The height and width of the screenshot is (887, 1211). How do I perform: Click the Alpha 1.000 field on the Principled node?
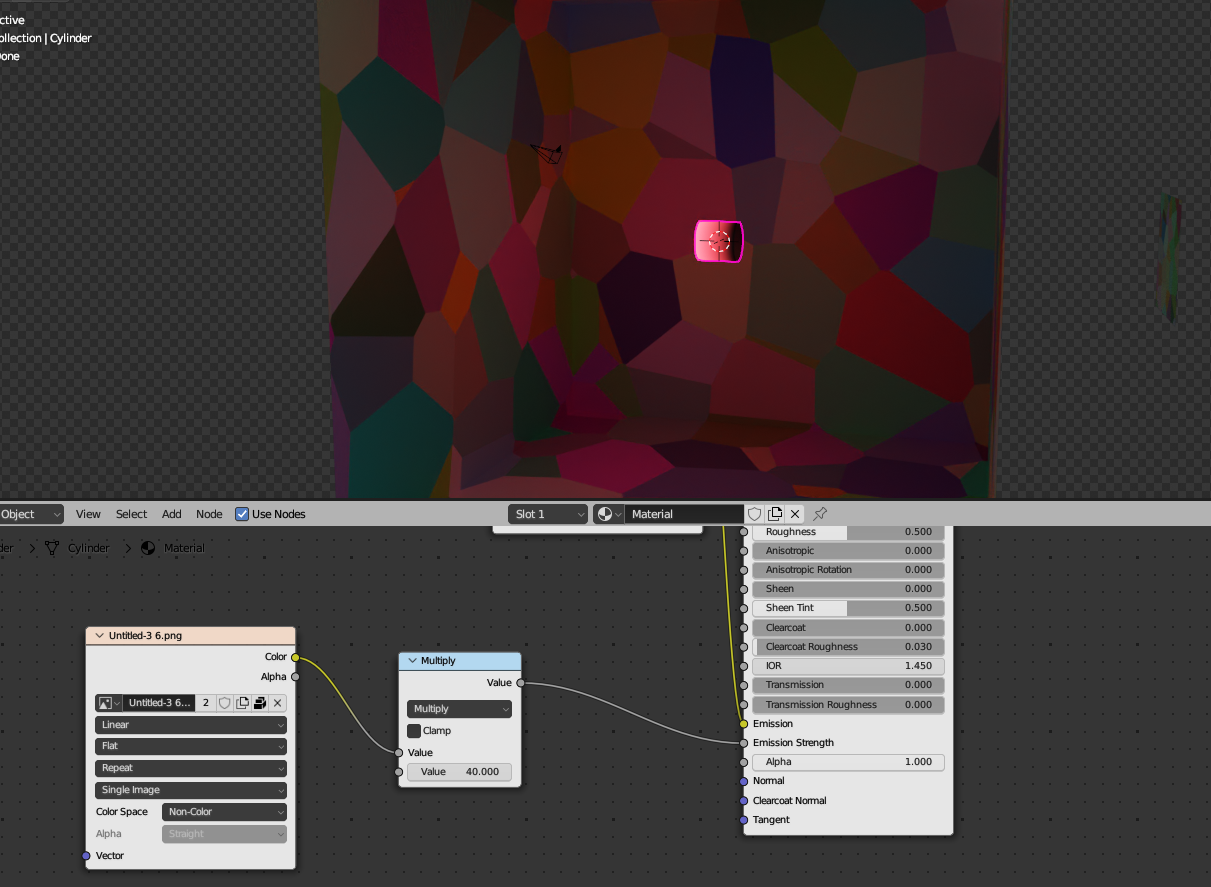pos(848,762)
